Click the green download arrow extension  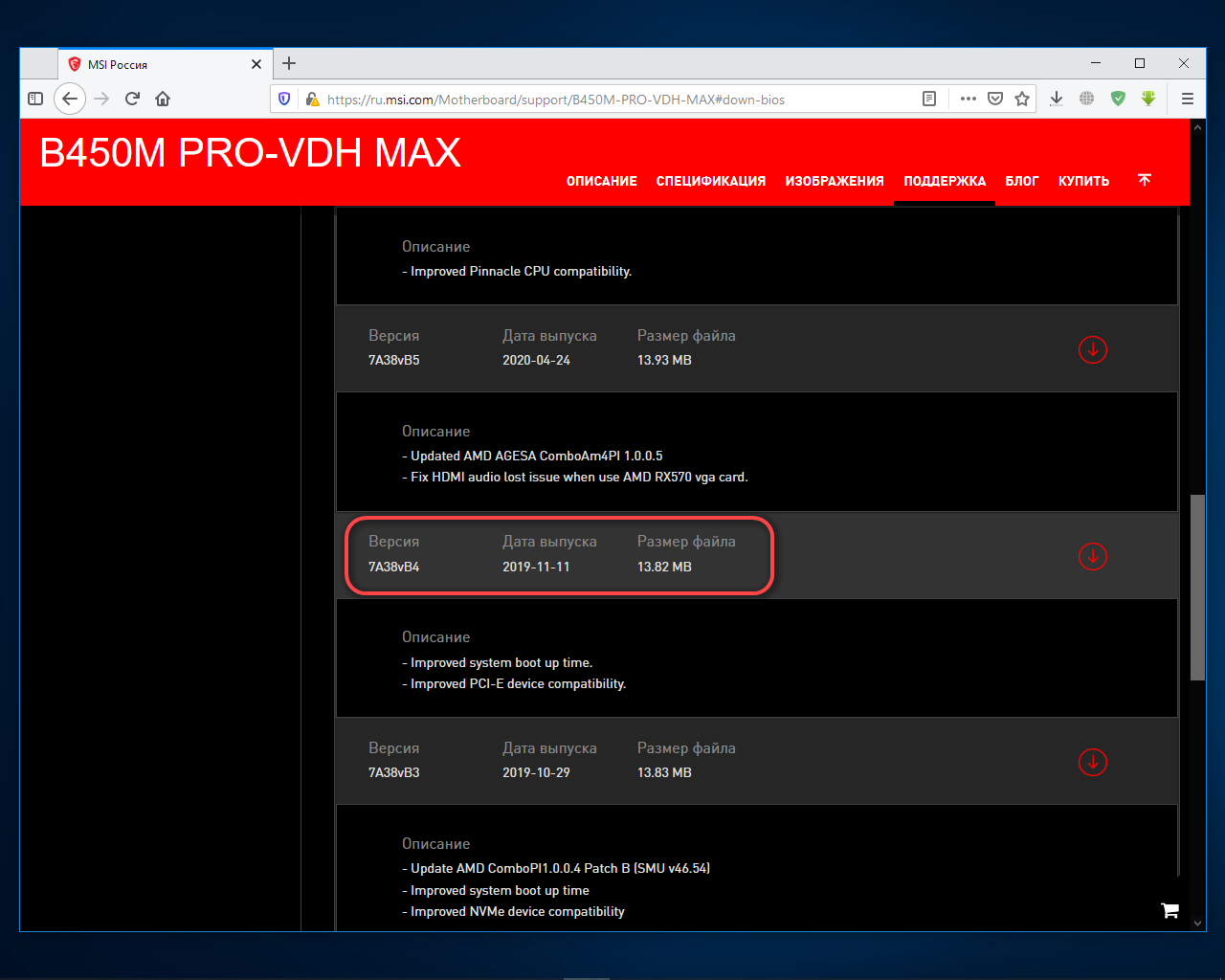(x=1148, y=99)
